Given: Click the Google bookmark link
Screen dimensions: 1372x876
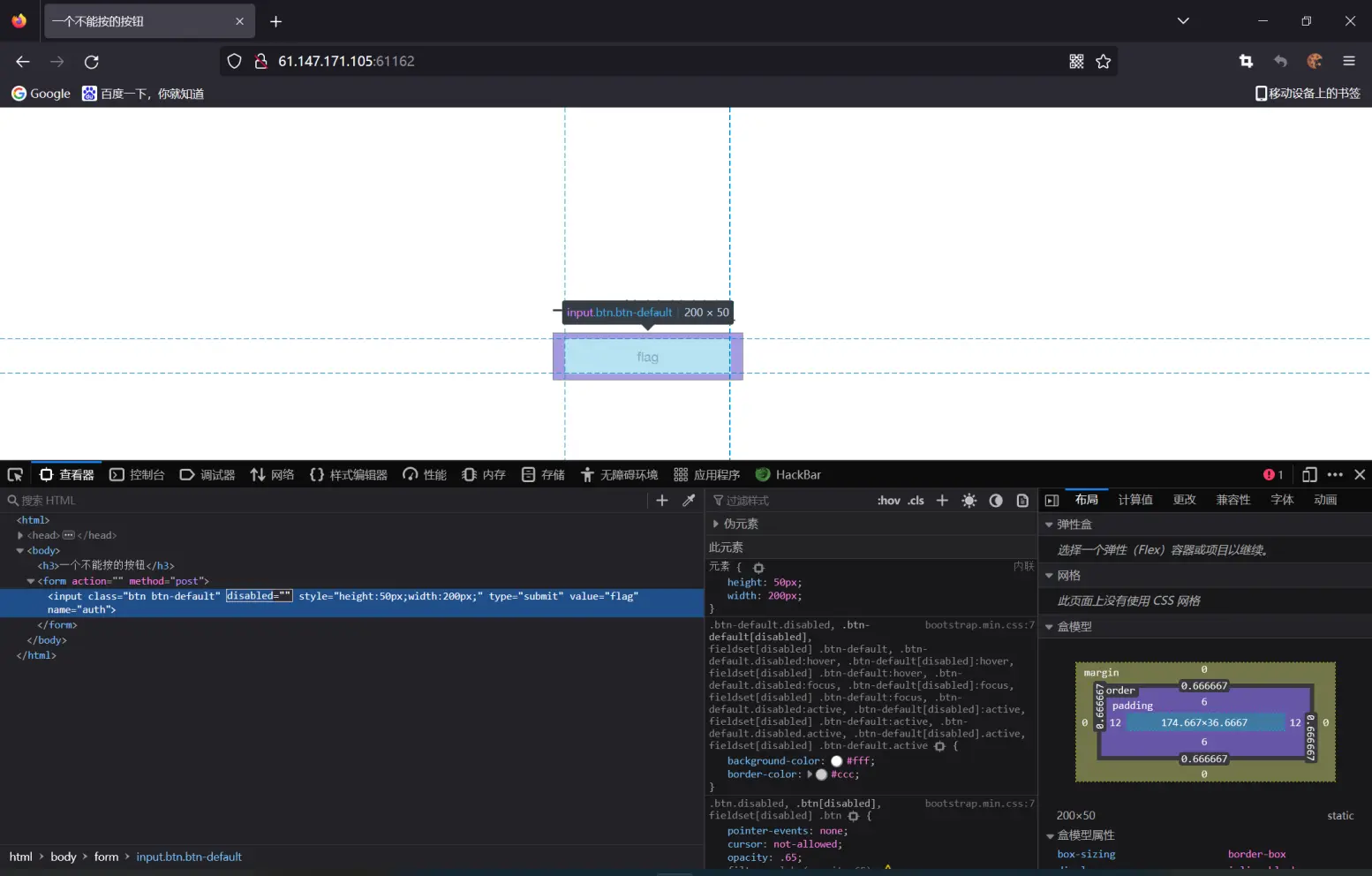Looking at the screenshot, I should click(41, 94).
